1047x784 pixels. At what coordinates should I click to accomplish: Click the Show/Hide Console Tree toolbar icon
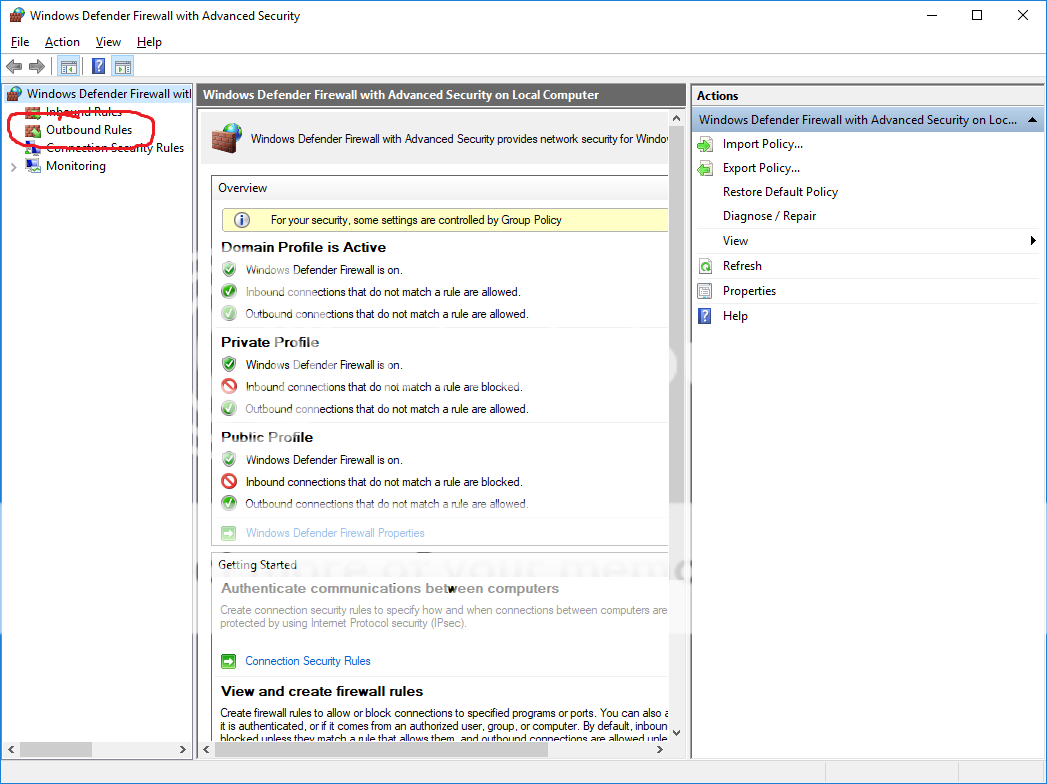pyautogui.click(x=69, y=67)
